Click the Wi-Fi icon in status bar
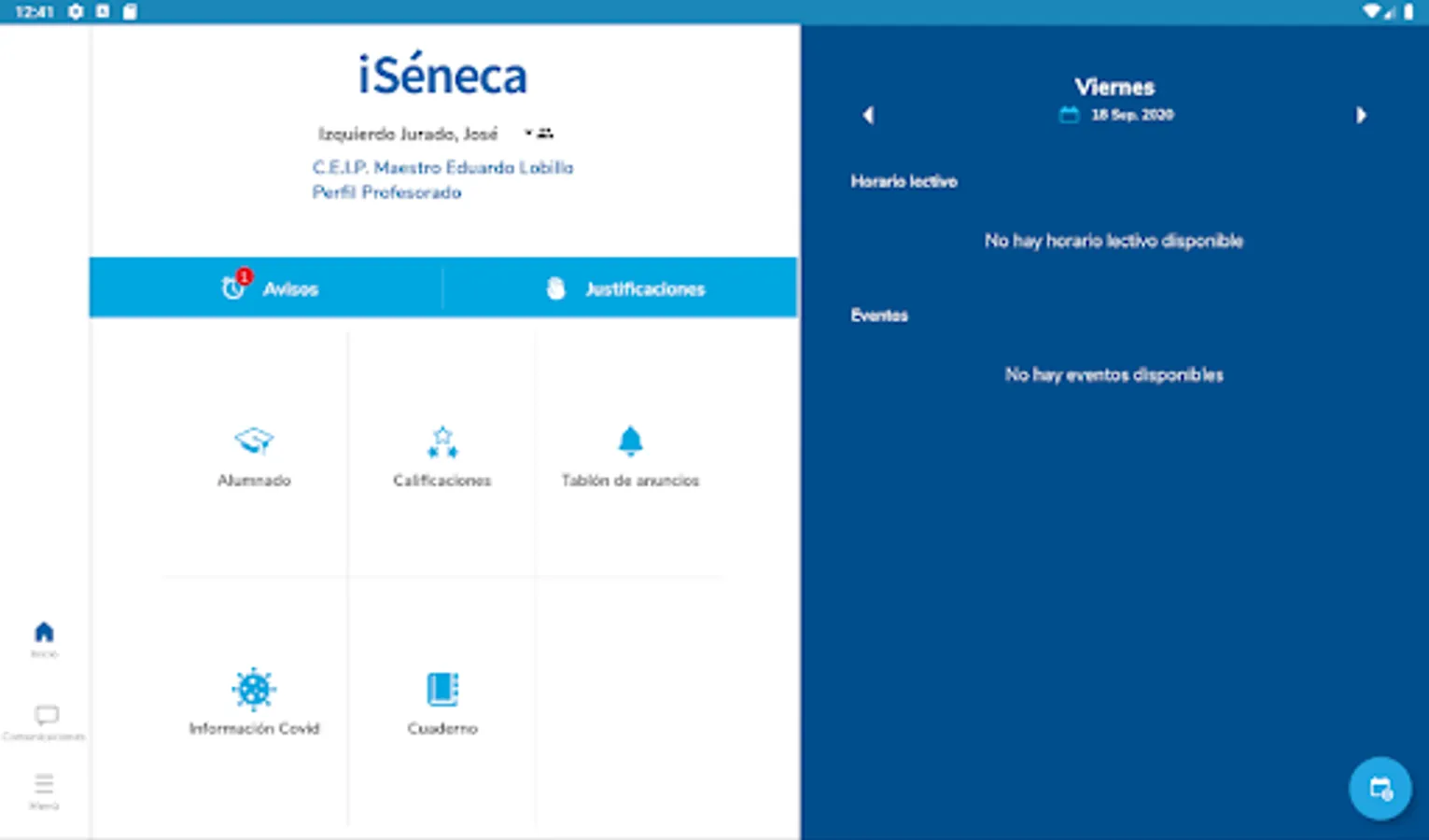Screen dimensions: 1429x840 pos(1371,11)
